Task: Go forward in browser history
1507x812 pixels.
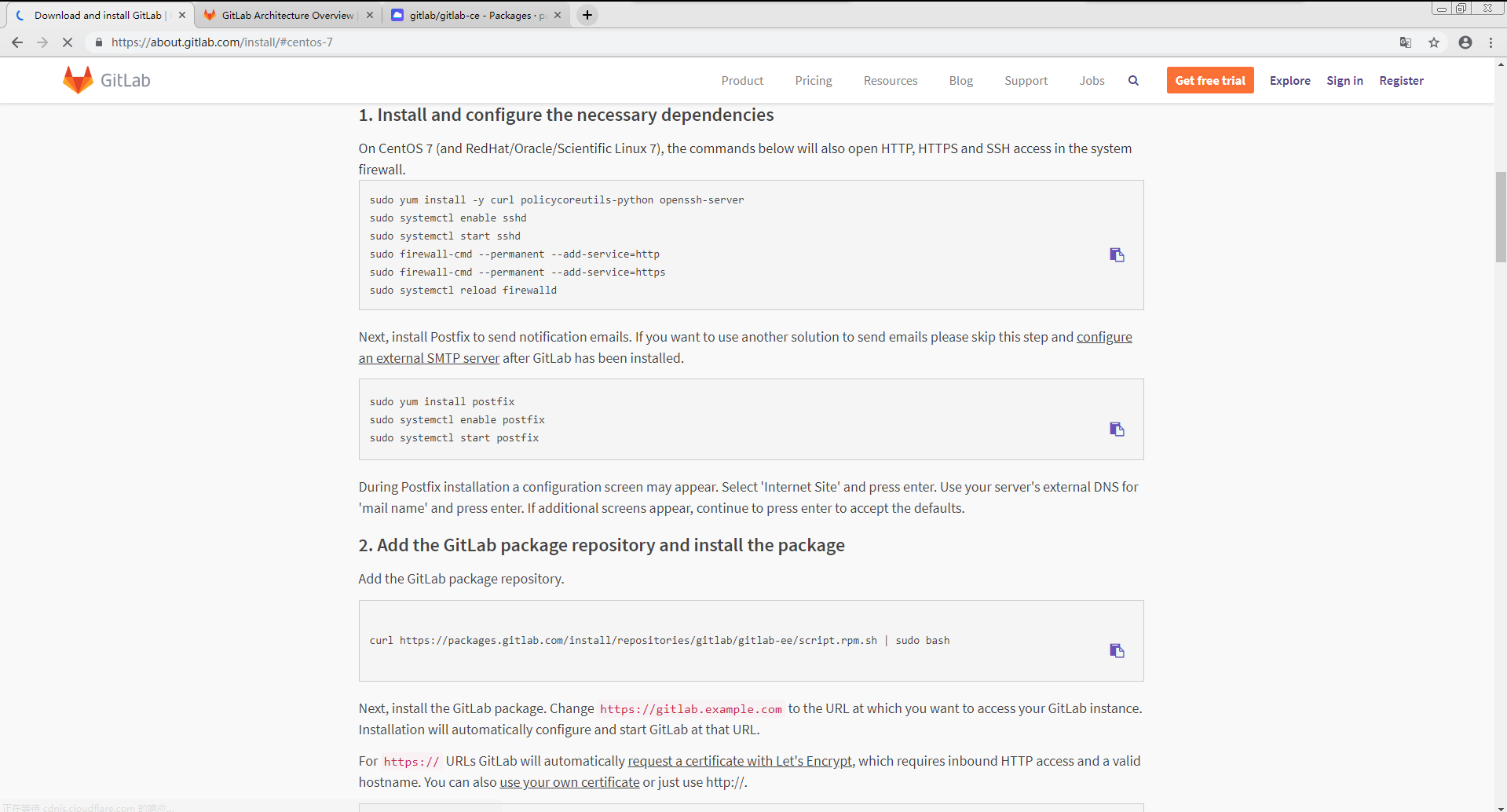Action: pos(42,42)
